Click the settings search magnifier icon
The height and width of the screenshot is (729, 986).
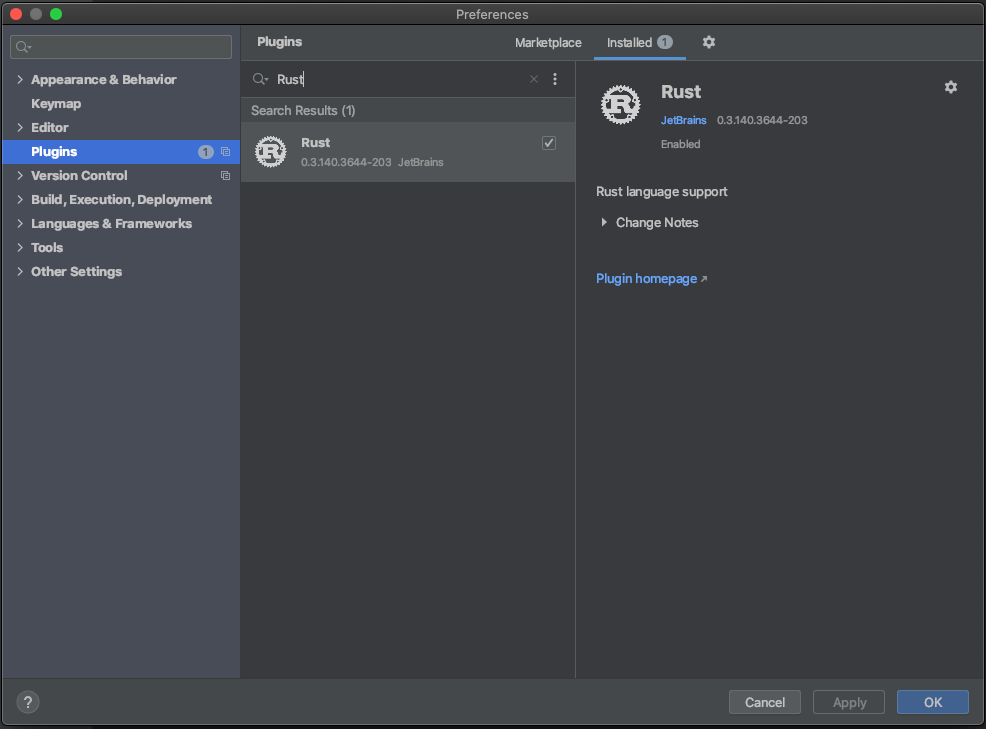coord(23,47)
